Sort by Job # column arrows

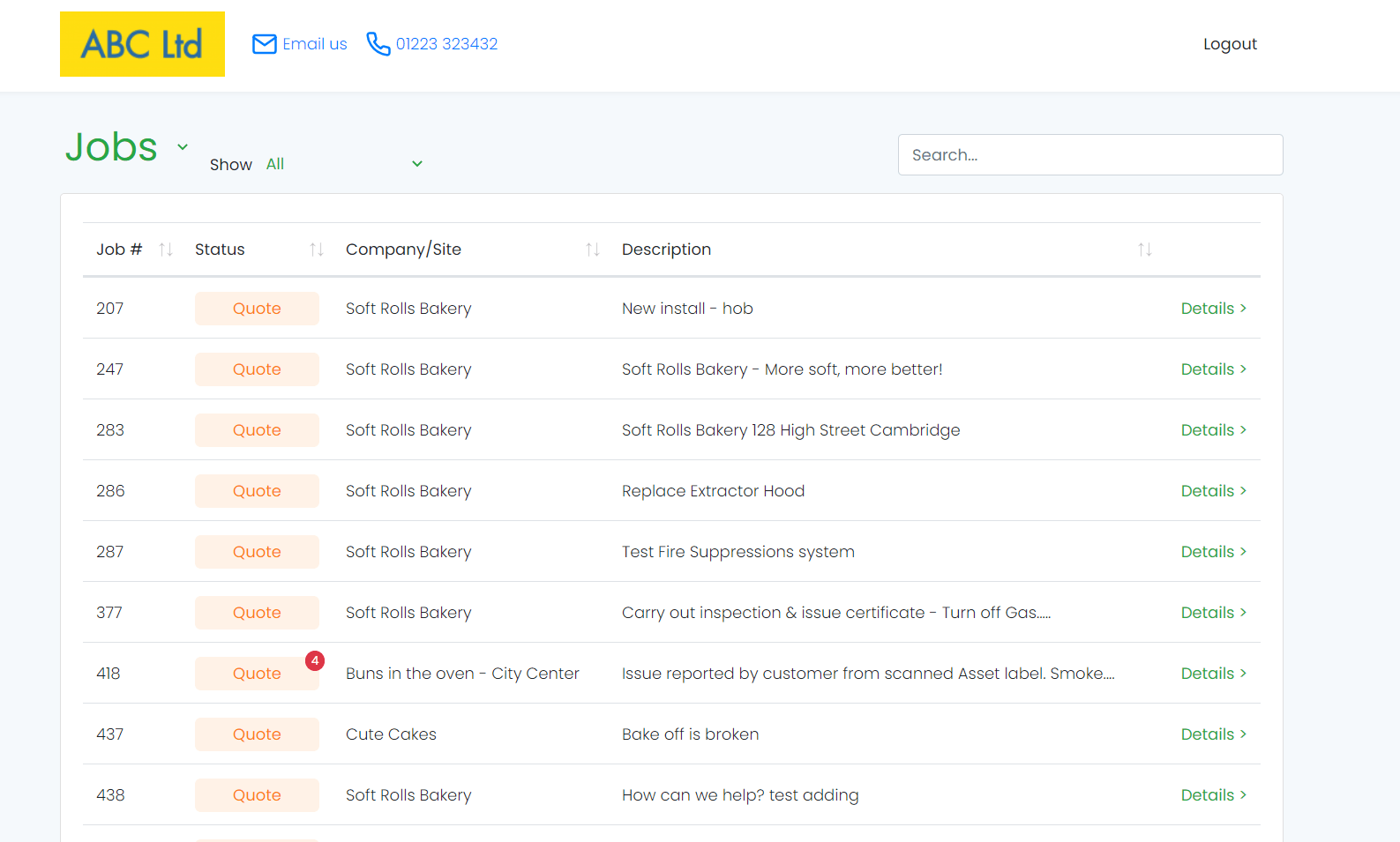165,250
